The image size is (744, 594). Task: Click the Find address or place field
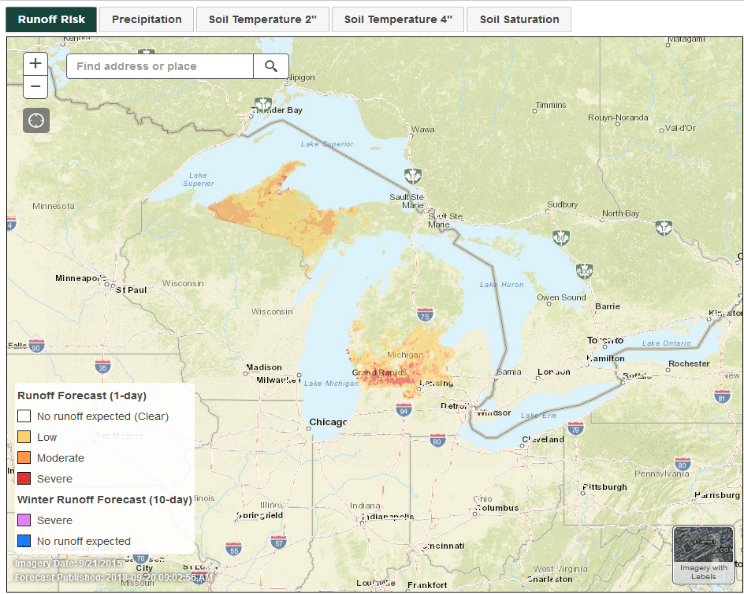tap(160, 67)
